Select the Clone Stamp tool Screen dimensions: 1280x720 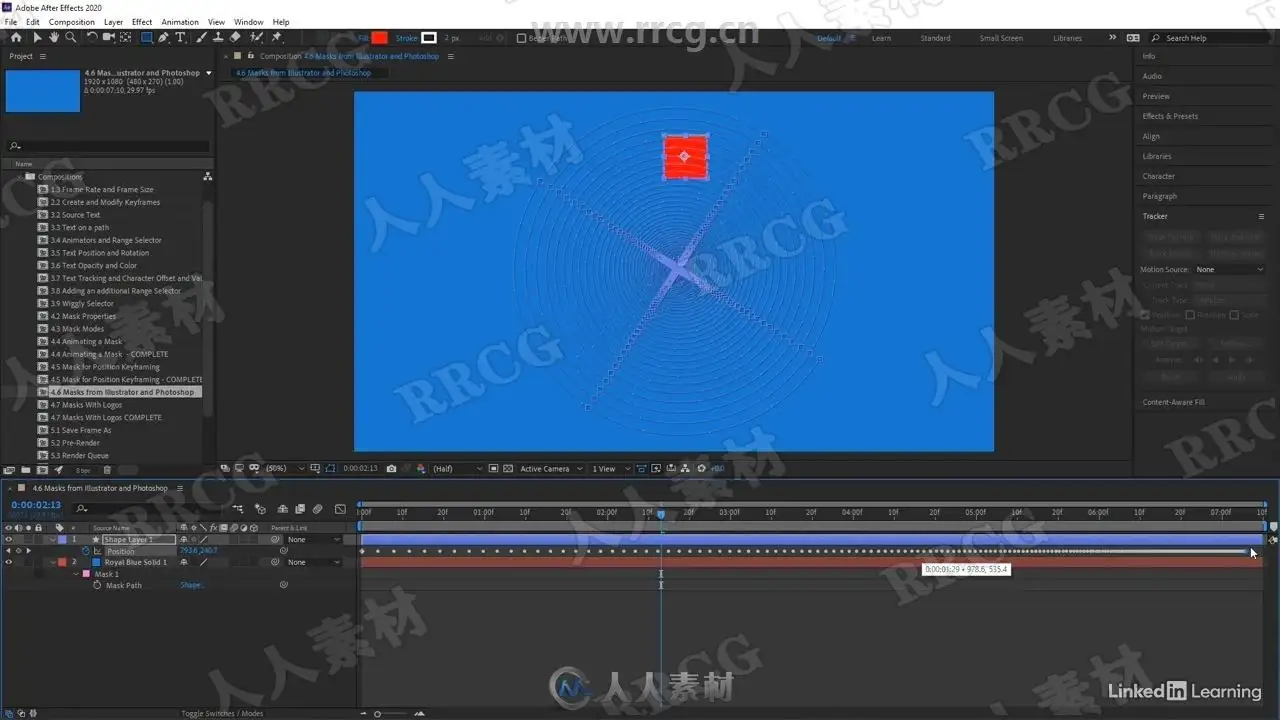pyautogui.click(x=218, y=38)
